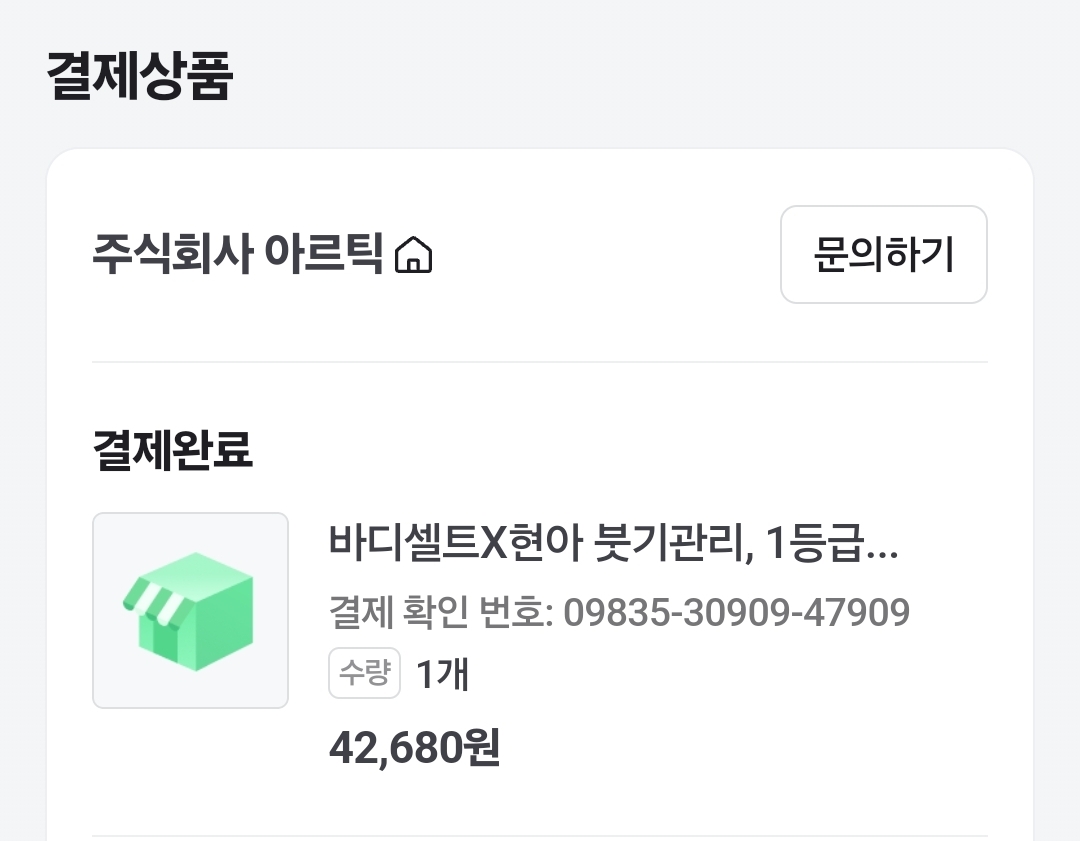1080x841 pixels.
Task: Select the 결제완료 status label
Action: [172, 451]
